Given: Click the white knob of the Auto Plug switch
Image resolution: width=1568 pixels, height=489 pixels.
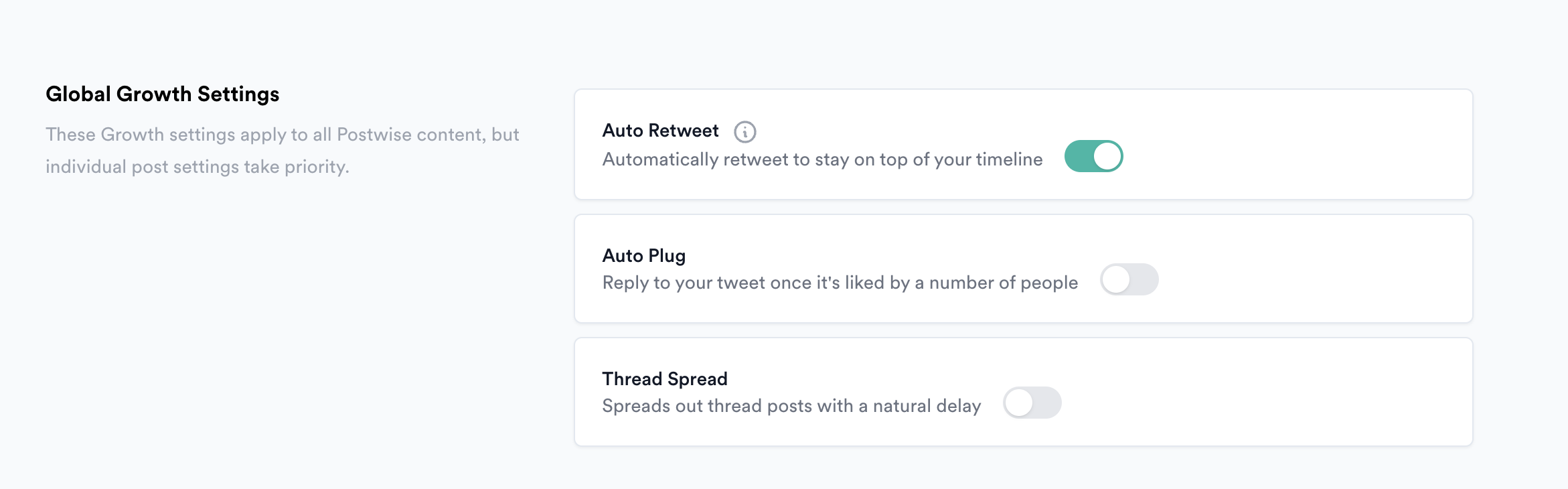Looking at the screenshot, I should coord(1116,279).
